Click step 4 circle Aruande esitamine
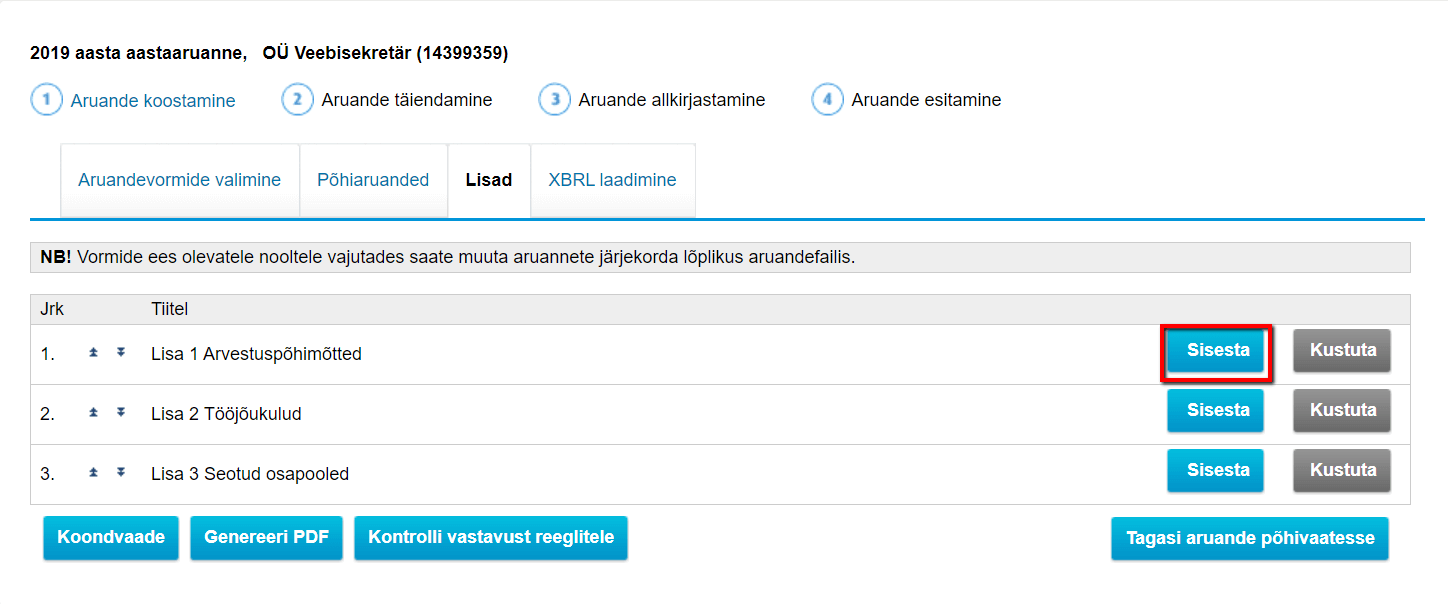Screen dimensions: 1448x604 pyautogui.click(x=828, y=100)
